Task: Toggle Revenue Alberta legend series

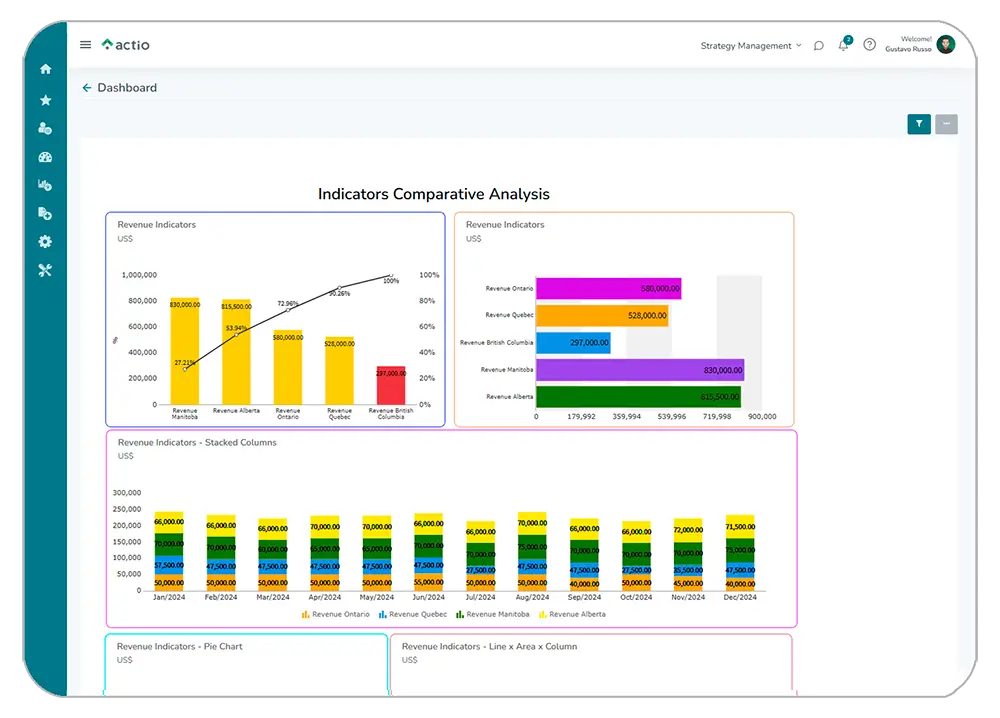Action: pyautogui.click(x=572, y=614)
